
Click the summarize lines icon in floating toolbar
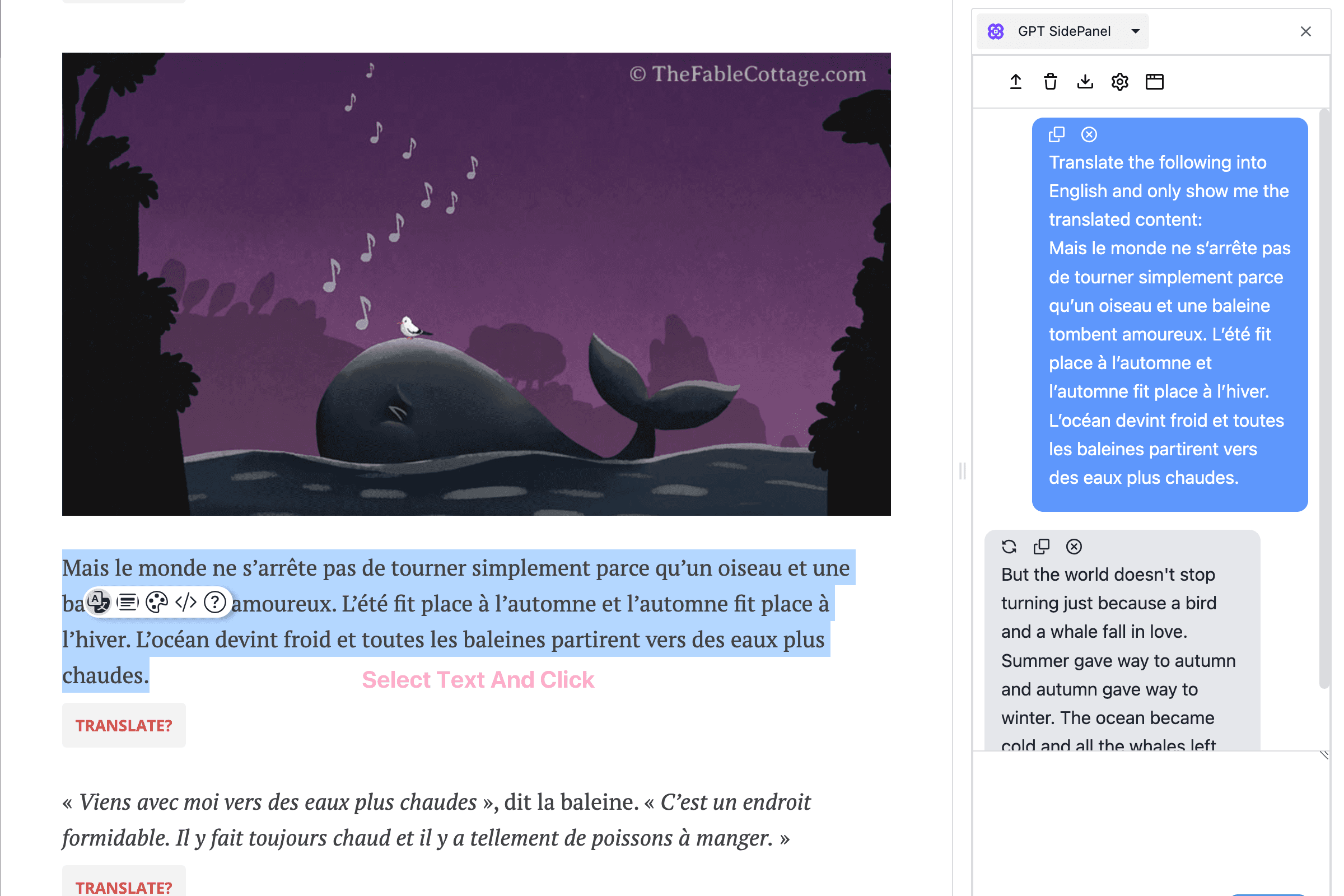[x=128, y=603]
